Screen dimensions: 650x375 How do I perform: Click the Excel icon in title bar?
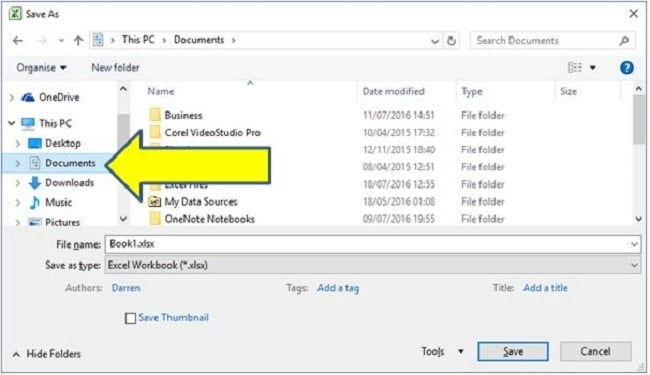15,14
